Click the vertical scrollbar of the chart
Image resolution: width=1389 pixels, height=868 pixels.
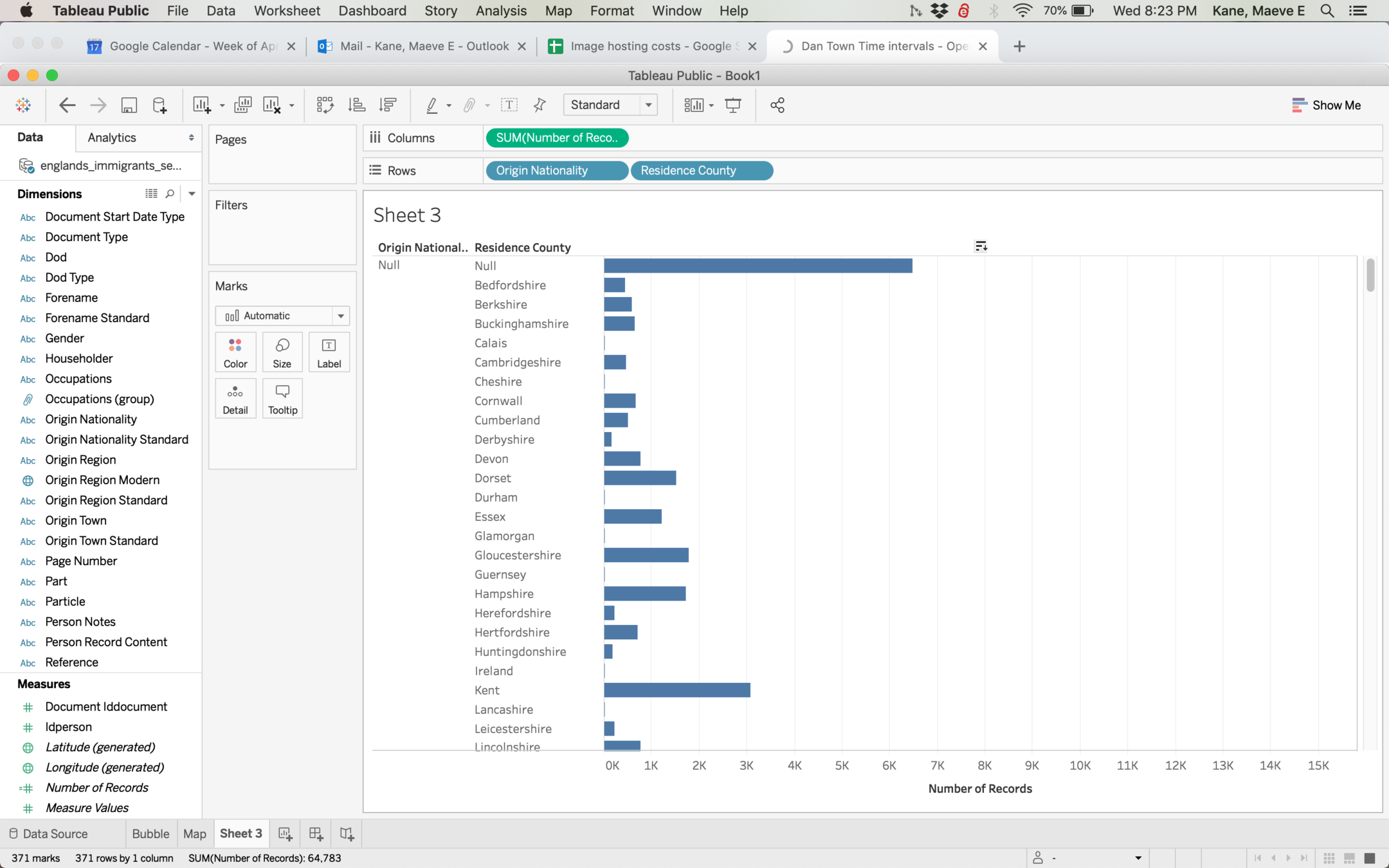tap(1370, 275)
